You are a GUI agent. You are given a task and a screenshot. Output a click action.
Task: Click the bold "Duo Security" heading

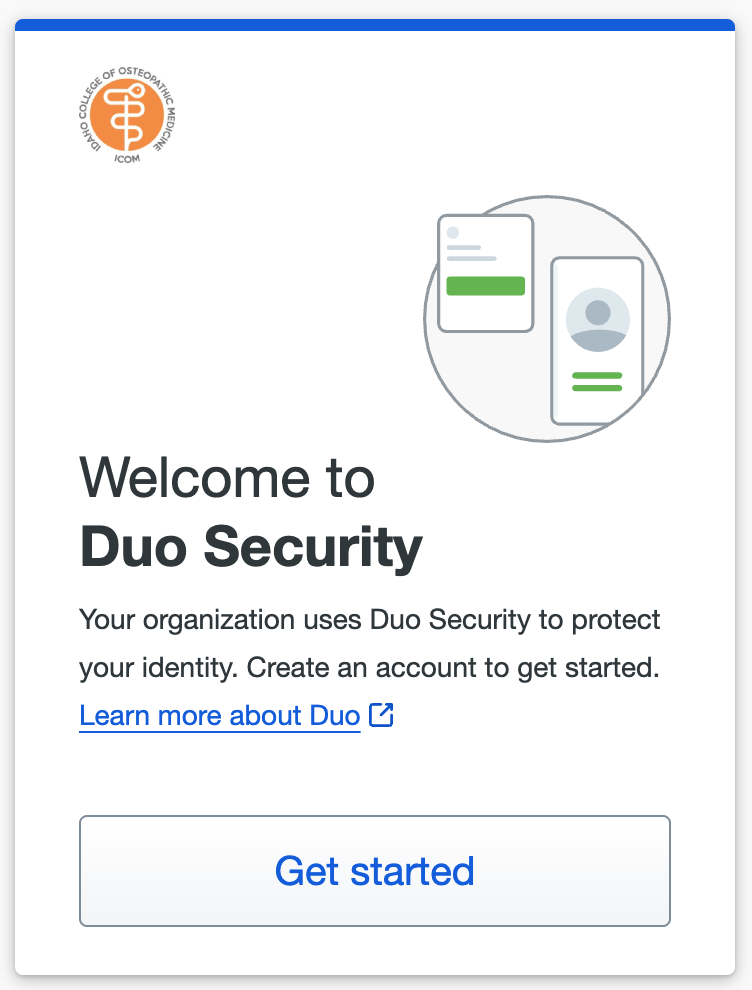point(251,547)
